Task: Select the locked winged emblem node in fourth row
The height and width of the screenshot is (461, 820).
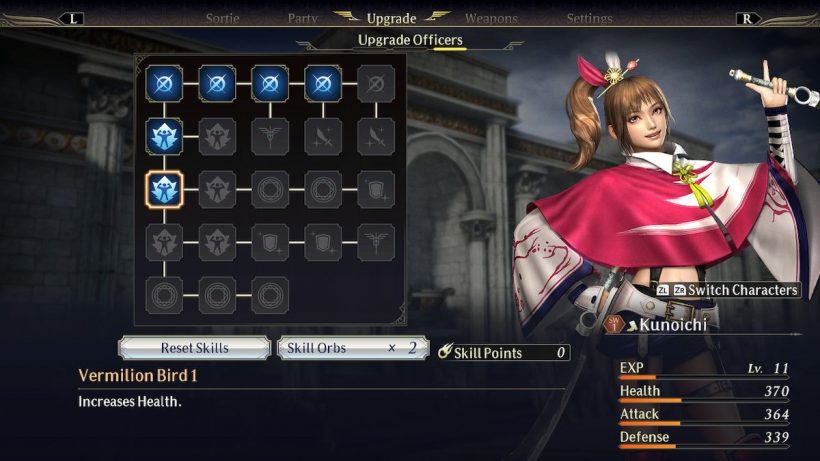Action: pyautogui.click(x=376, y=243)
